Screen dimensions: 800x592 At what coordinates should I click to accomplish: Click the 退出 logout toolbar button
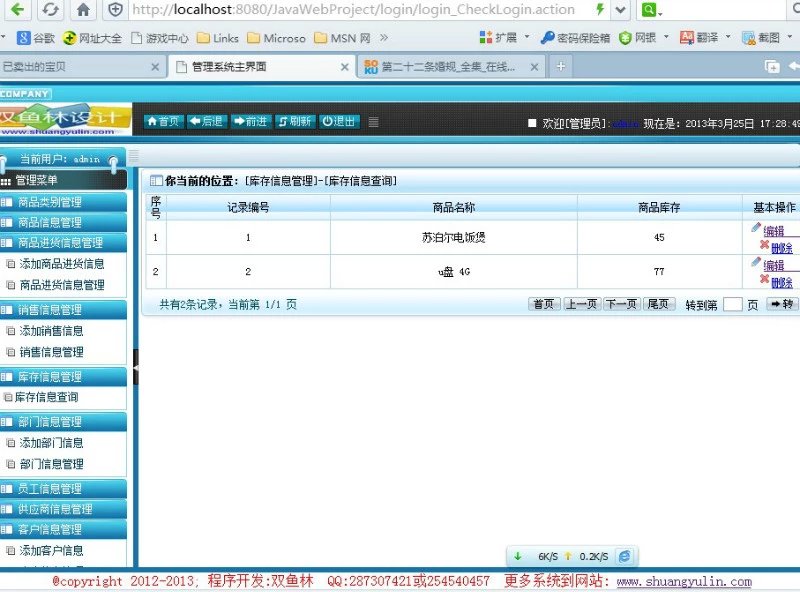coord(339,121)
